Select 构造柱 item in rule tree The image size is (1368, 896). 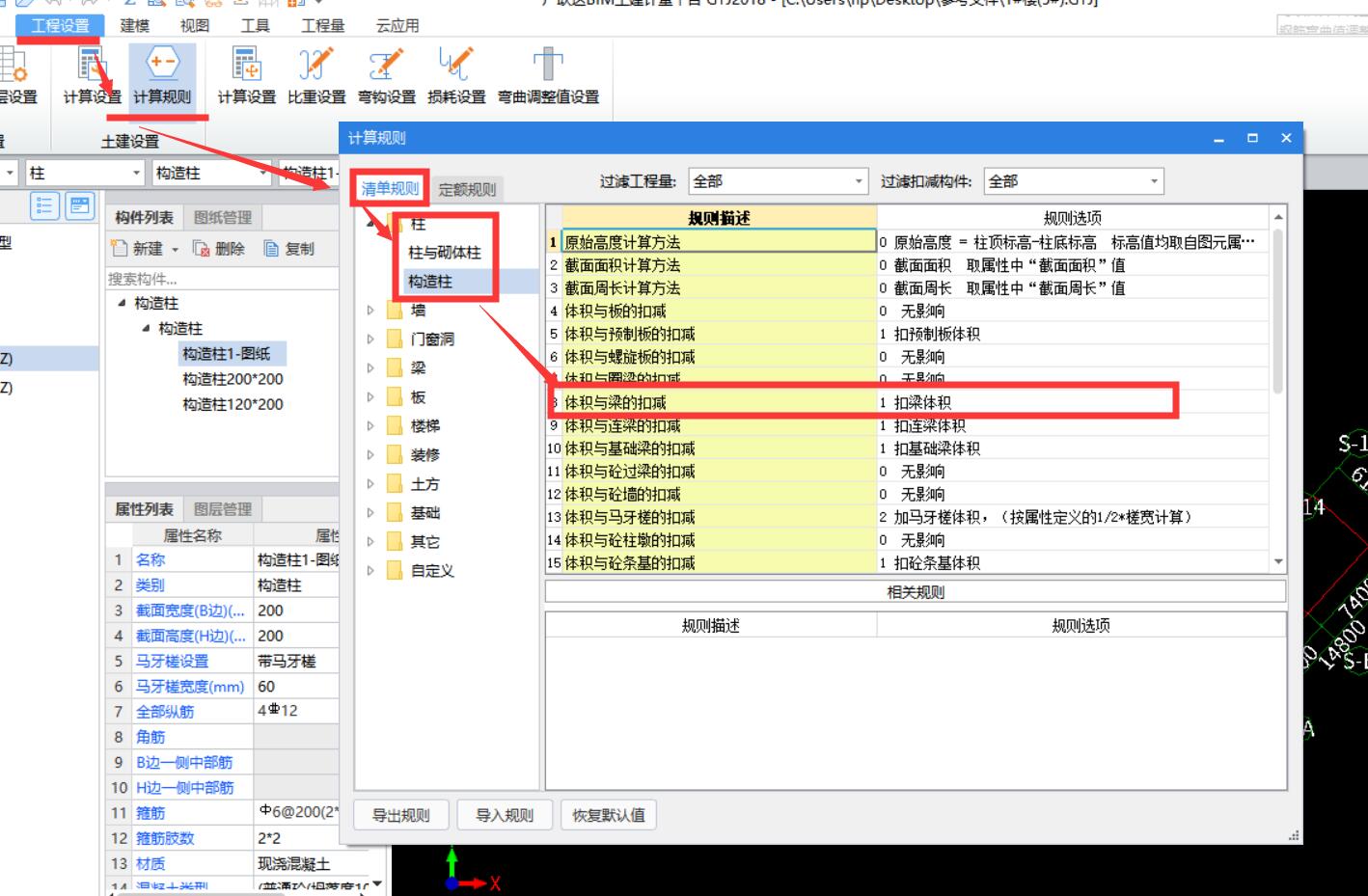click(x=429, y=282)
